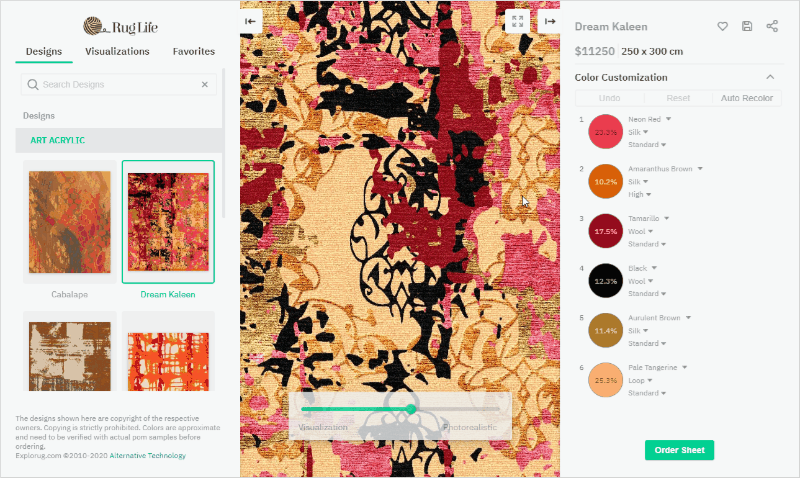Select the Pale Tangerine color swatch
The width and height of the screenshot is (800, 478).
coord(606,380)
